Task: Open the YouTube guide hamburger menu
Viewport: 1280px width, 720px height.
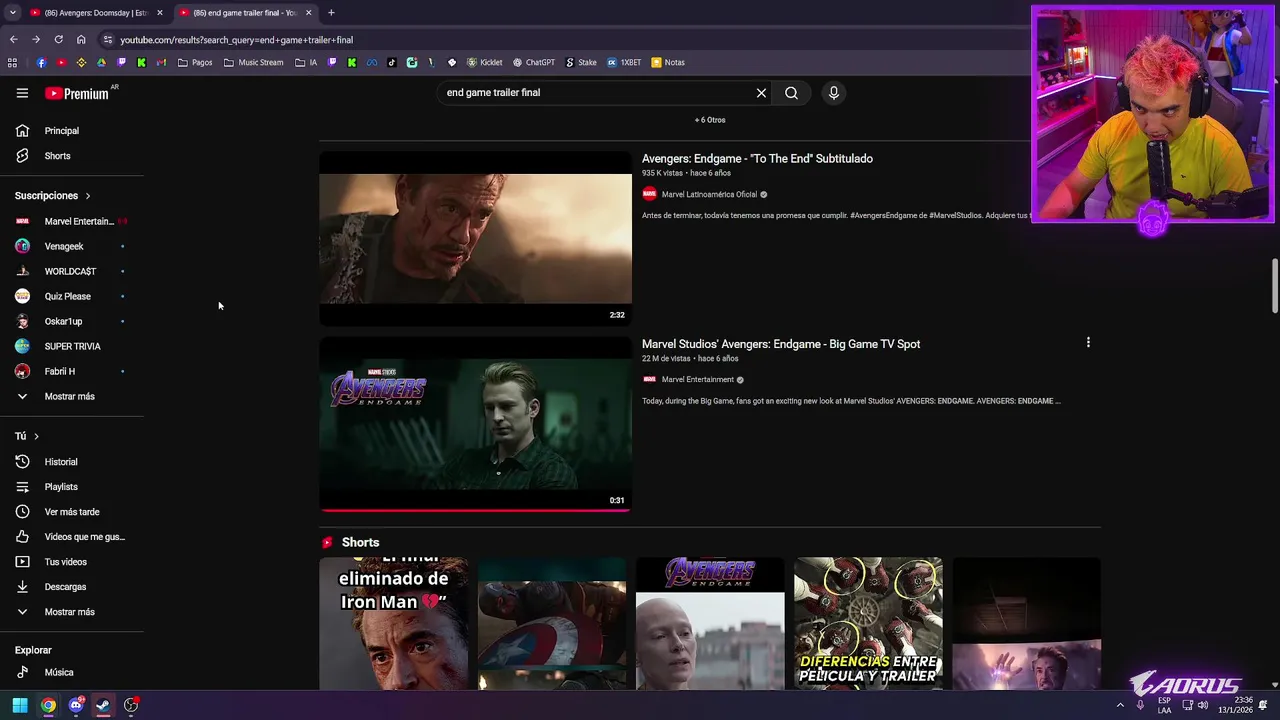Action: pos(22,93)
